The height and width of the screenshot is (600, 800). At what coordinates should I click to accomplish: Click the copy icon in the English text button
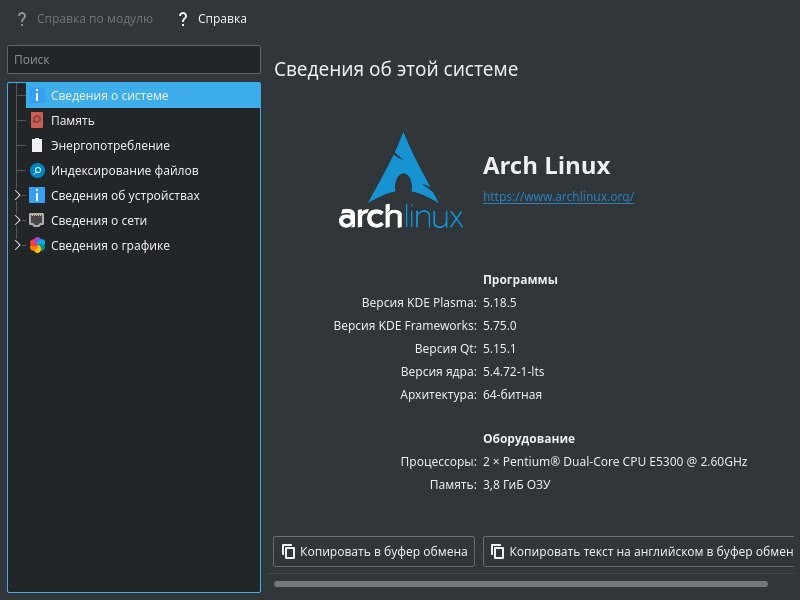coord(497,552)
